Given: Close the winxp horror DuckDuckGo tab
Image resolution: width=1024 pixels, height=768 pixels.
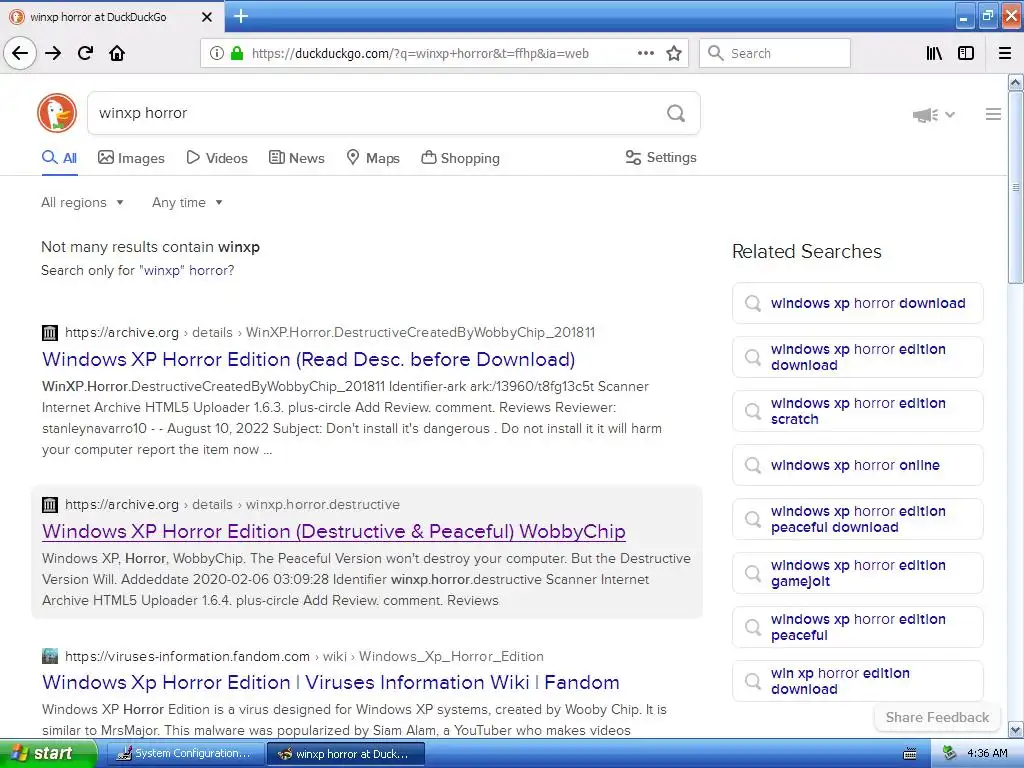Looking at the screenshot, I should pos(206,17).
